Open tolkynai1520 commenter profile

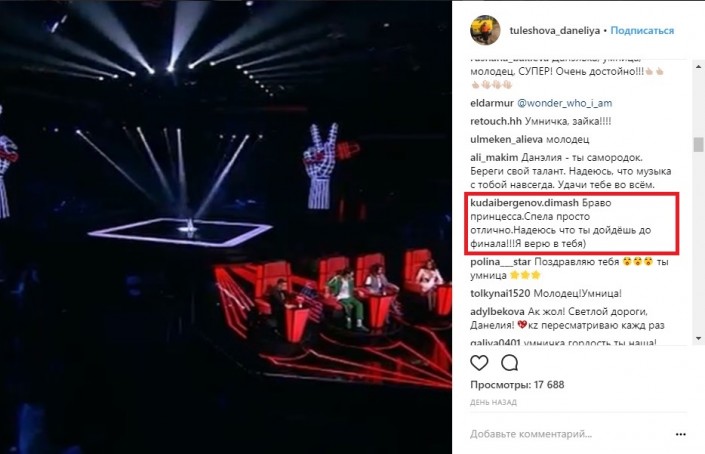point(500,294)
